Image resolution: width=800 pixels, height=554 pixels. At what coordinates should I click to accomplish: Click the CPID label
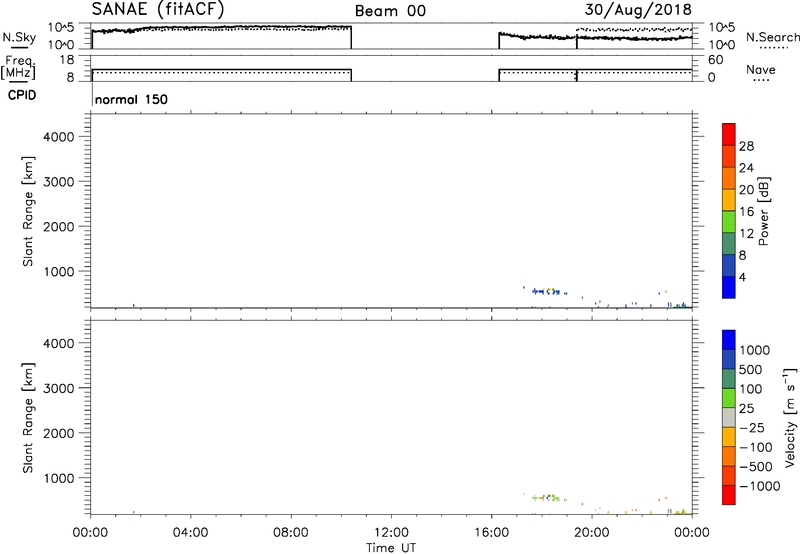tap(22, 95)
